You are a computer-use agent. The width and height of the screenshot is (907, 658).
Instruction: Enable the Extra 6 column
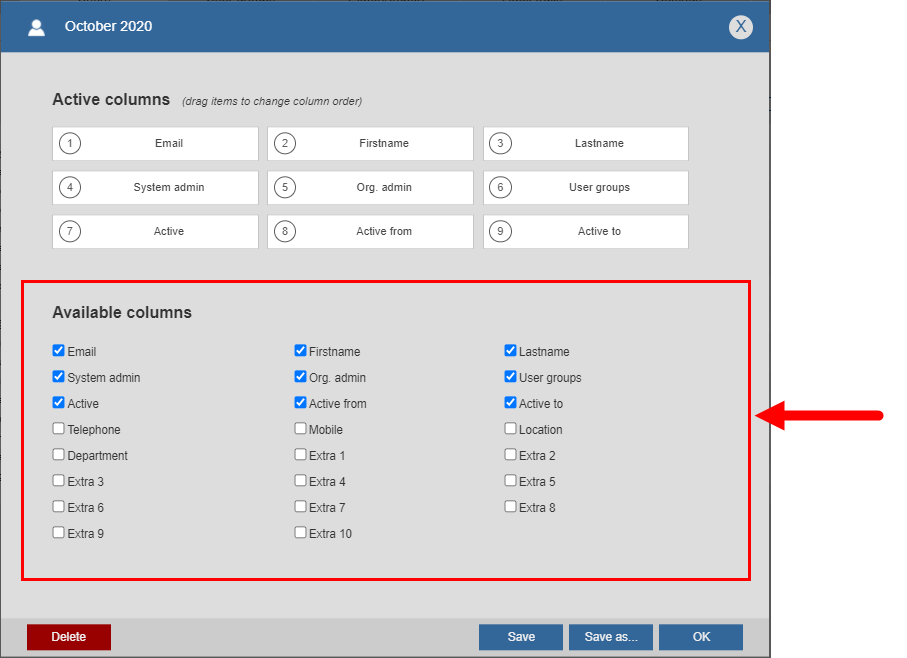(58, 507)
